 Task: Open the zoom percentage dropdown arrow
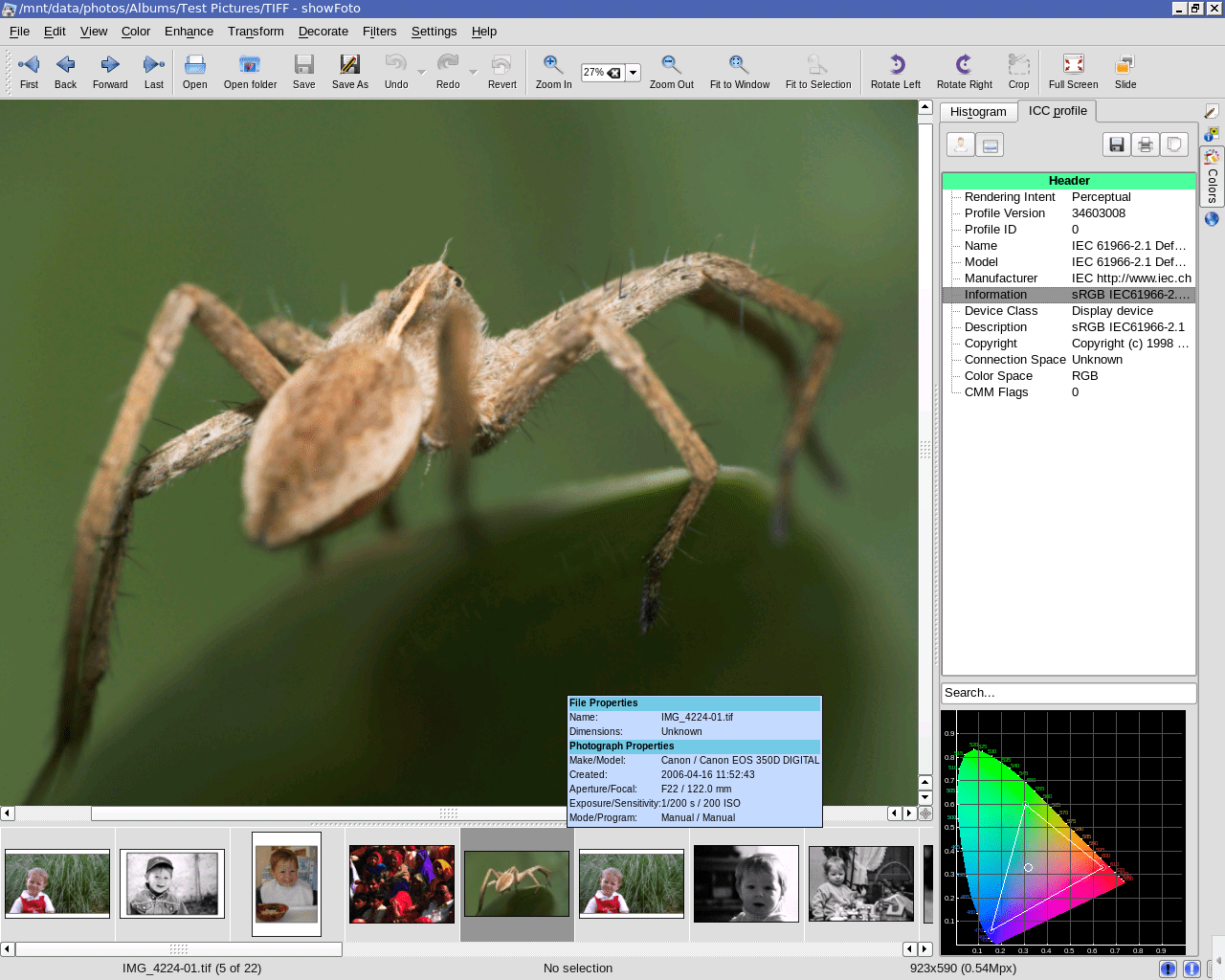pyautogui.click(x=633, y=73)
